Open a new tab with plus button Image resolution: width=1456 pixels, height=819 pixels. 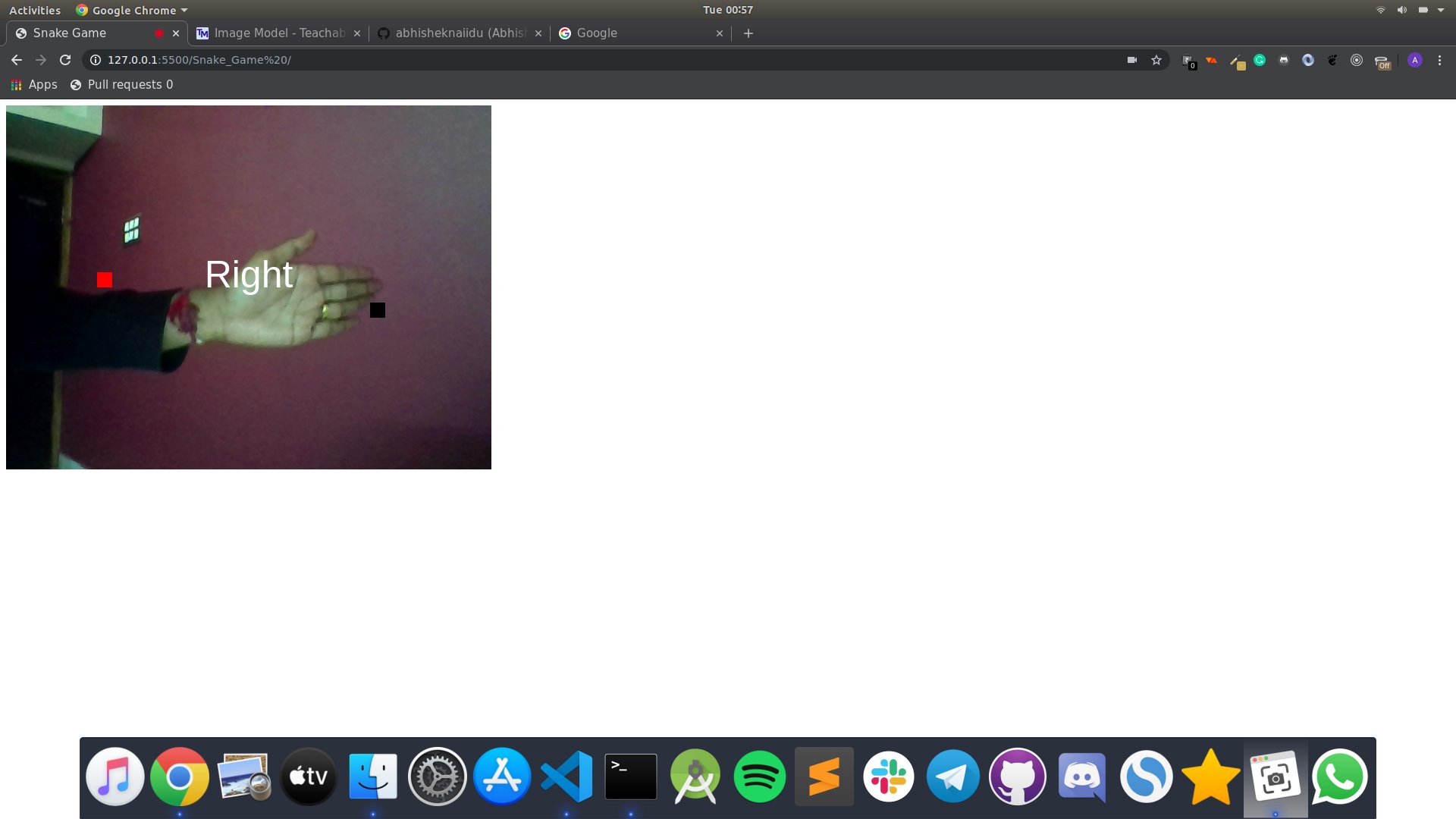(x=748, y=33)
